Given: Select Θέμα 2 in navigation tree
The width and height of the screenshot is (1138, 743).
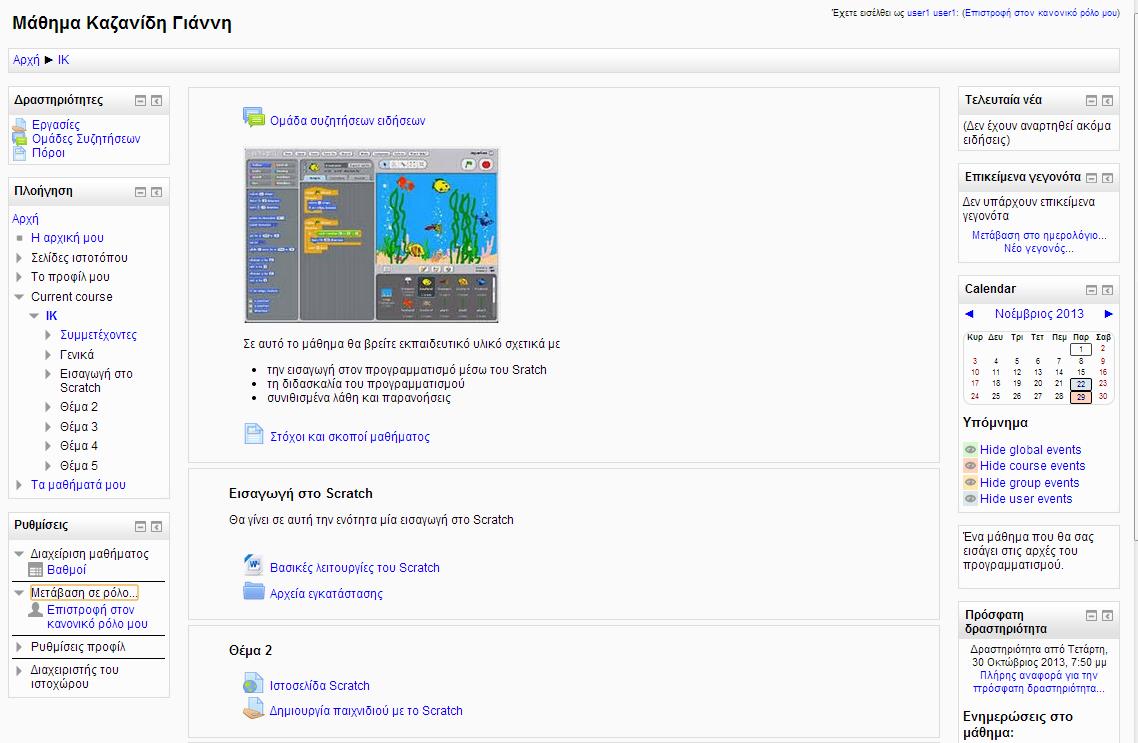Looking at the screenshot, I should 78,406.
